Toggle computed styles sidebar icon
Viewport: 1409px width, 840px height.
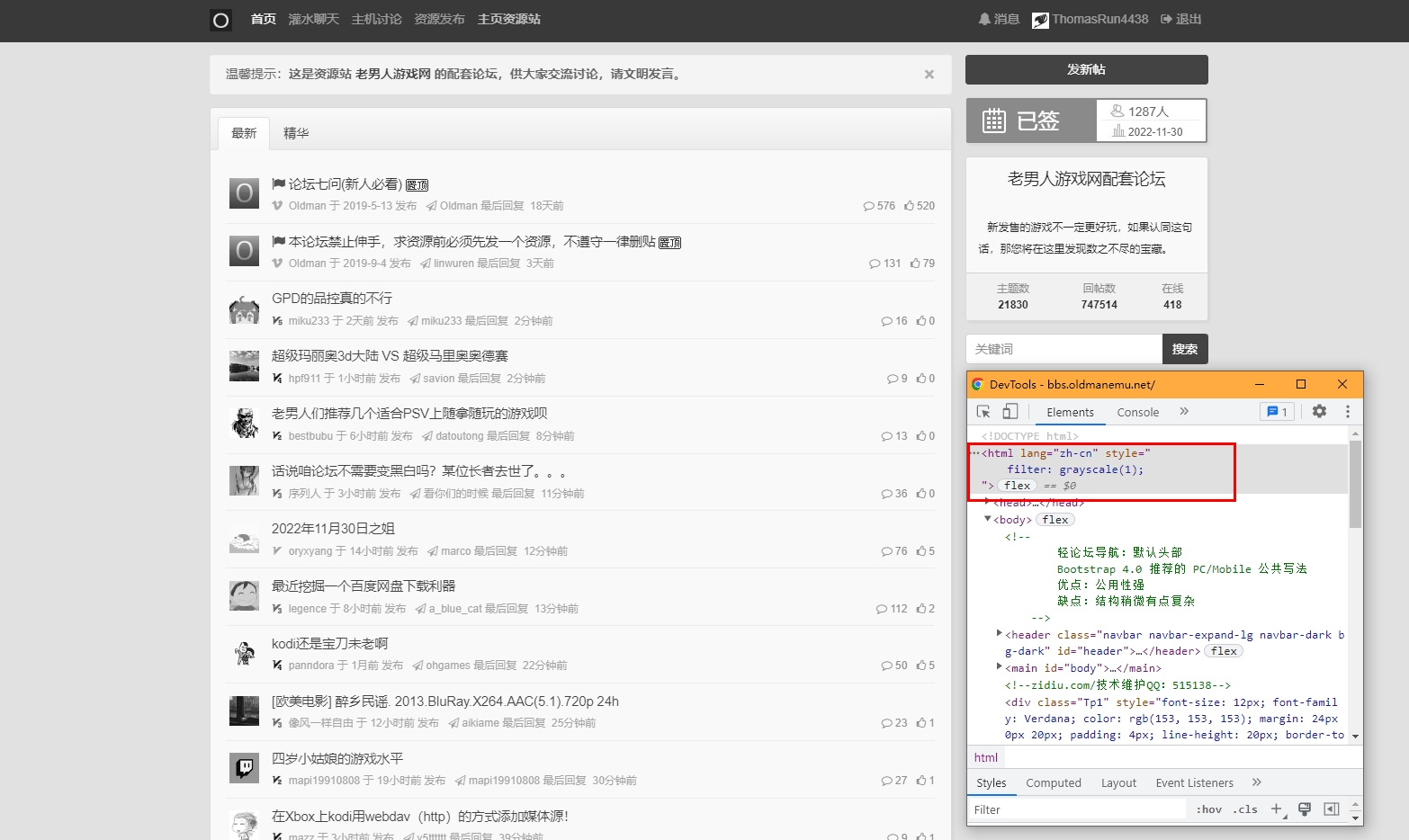point(1332,809)
